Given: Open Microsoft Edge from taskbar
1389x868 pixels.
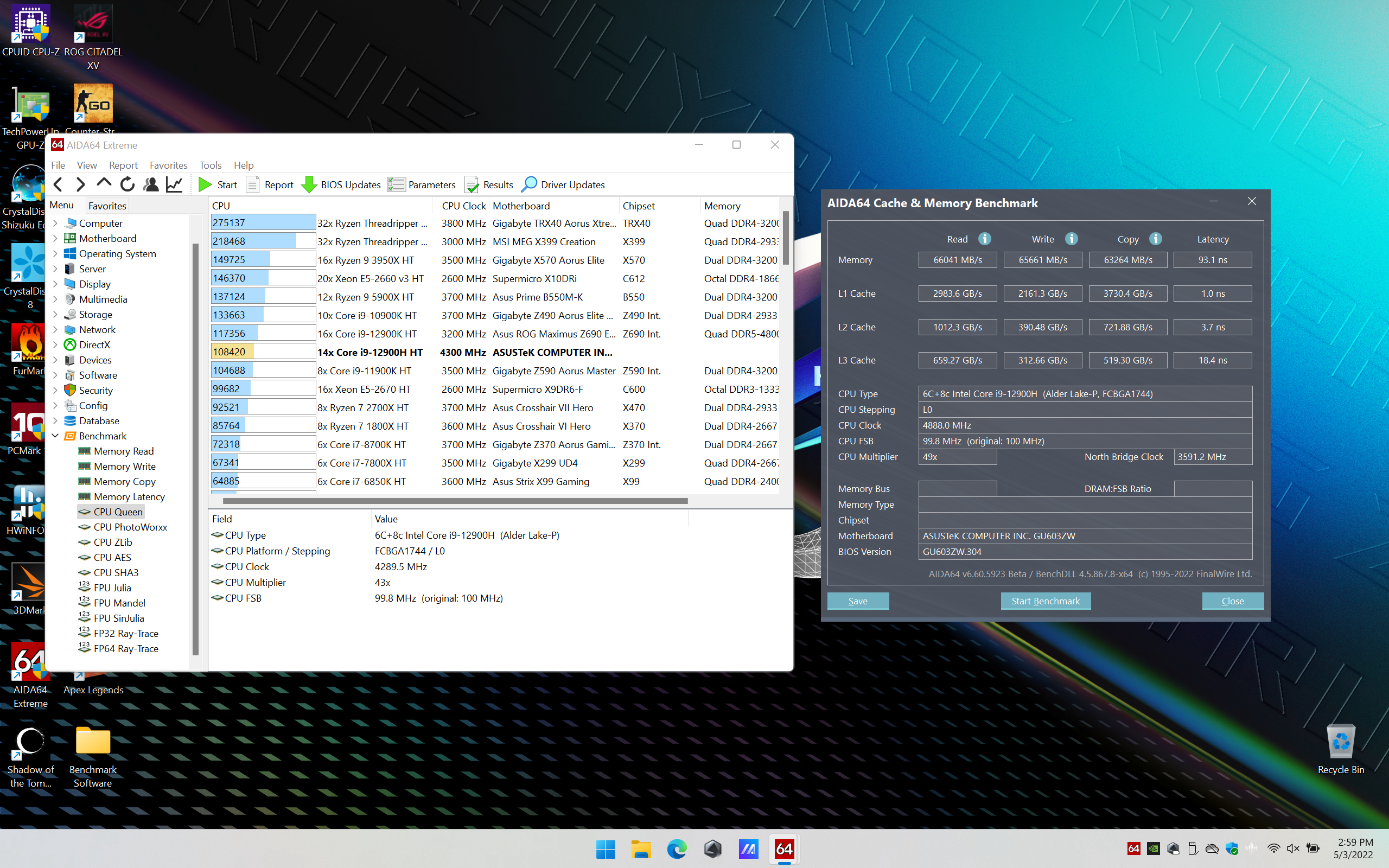Looking at the screenshot, I should click(677, 848).
